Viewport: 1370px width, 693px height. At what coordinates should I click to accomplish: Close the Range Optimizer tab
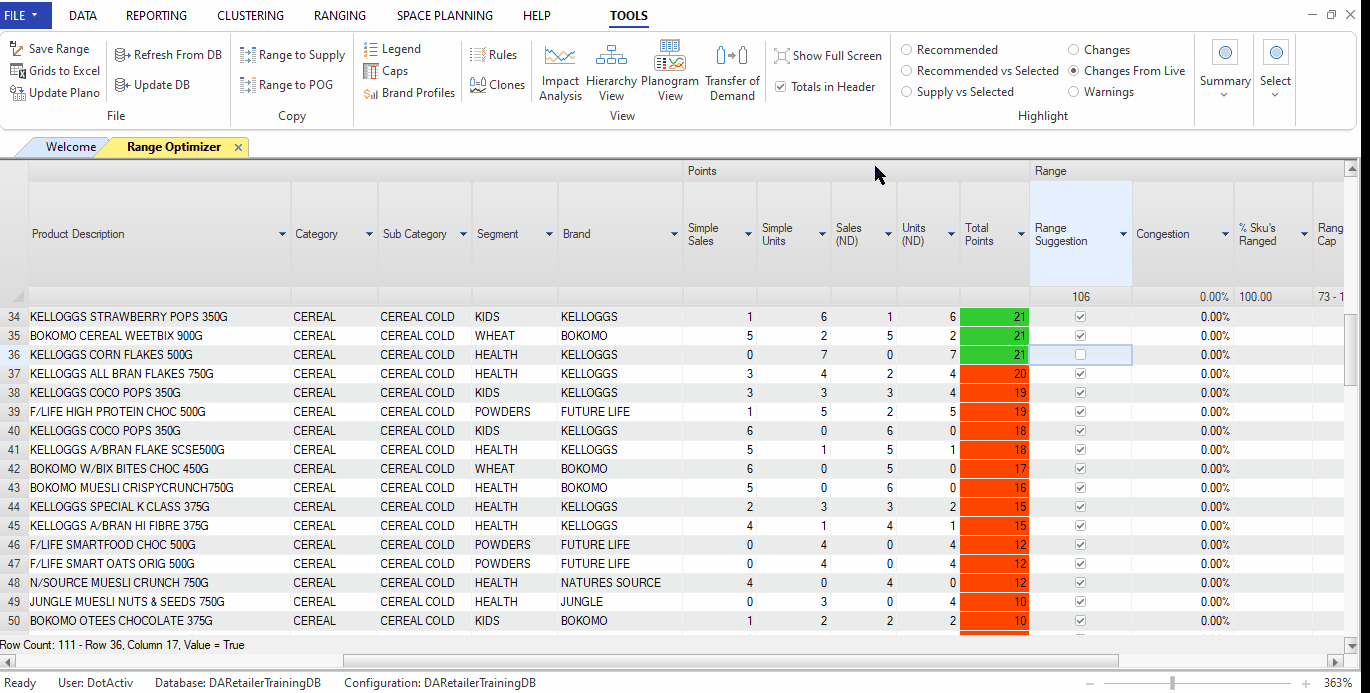tap(238, 147)
